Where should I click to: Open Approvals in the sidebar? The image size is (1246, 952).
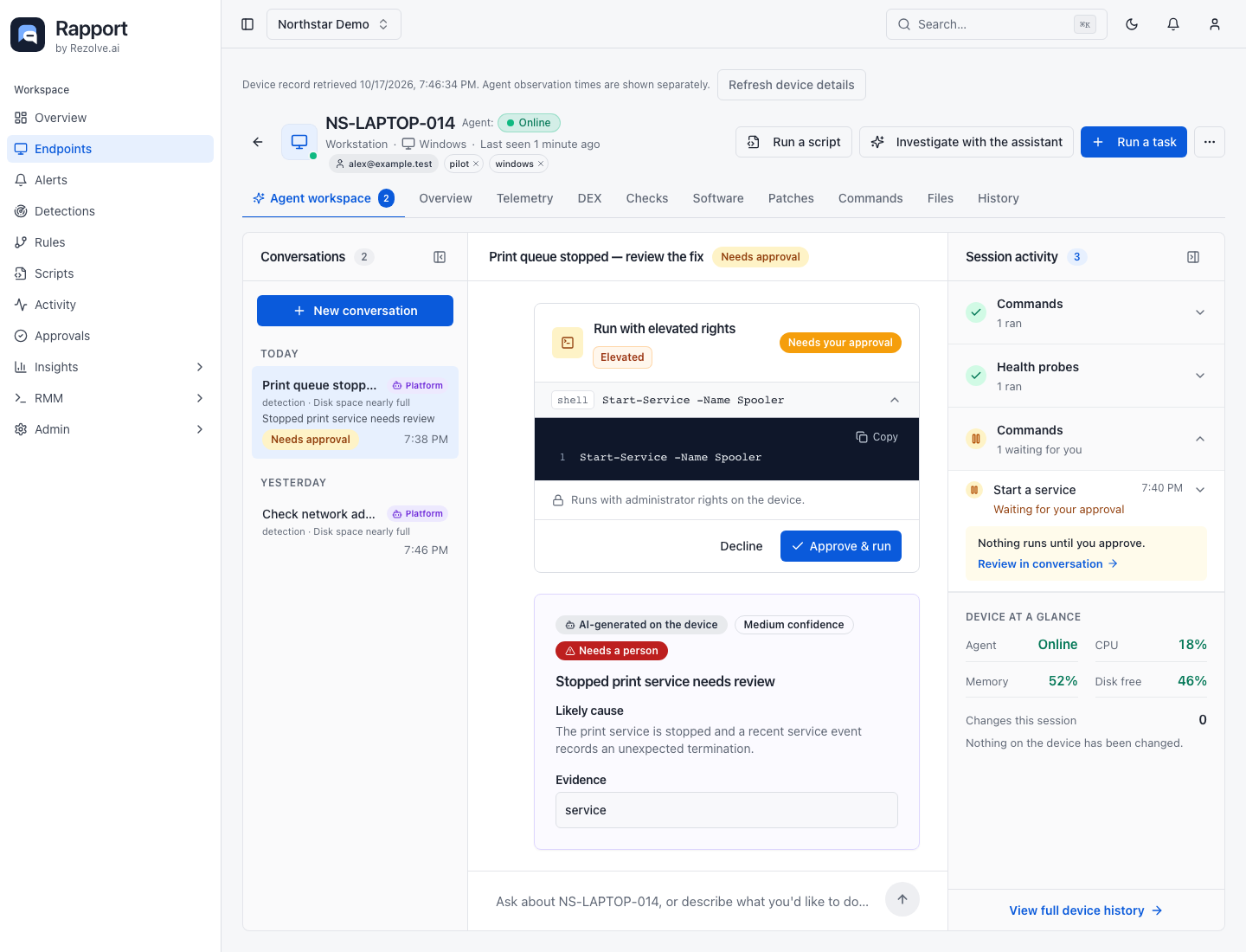pyautogui.click(x=110, y=336)
